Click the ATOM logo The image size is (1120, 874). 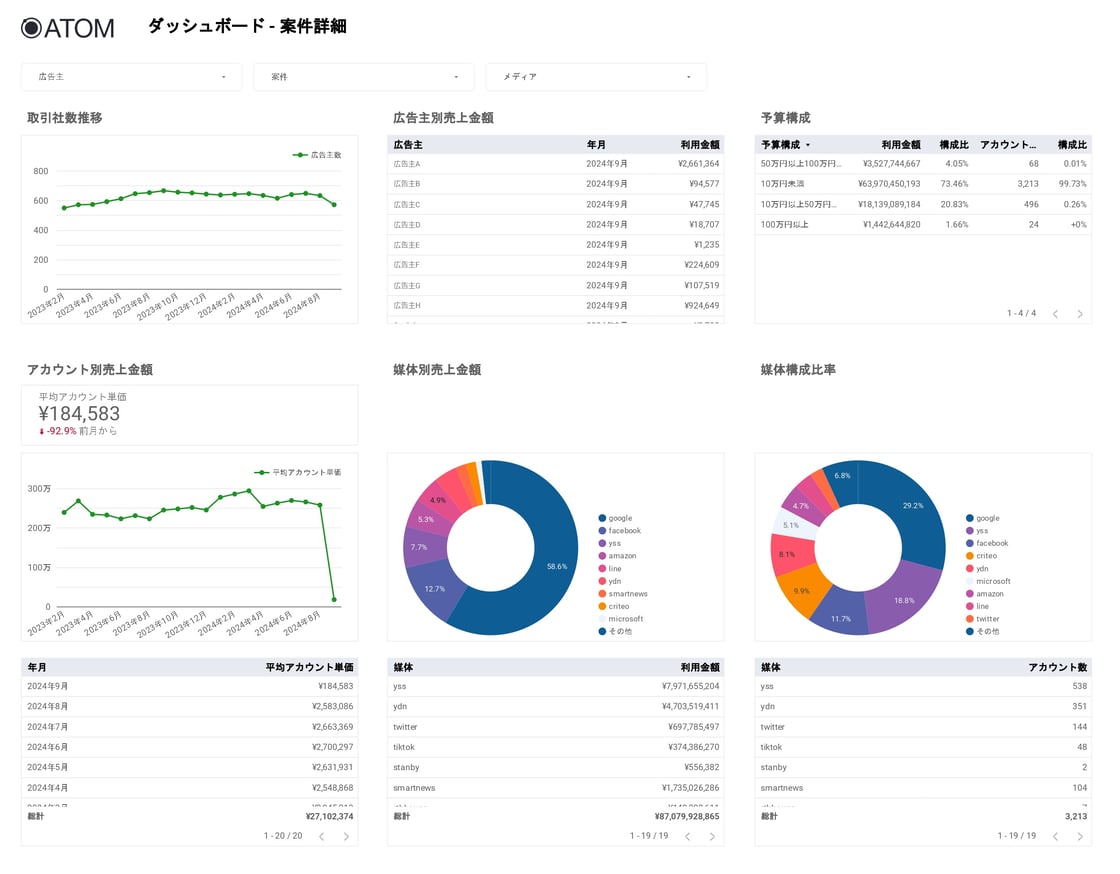click(x=66, y=28)
